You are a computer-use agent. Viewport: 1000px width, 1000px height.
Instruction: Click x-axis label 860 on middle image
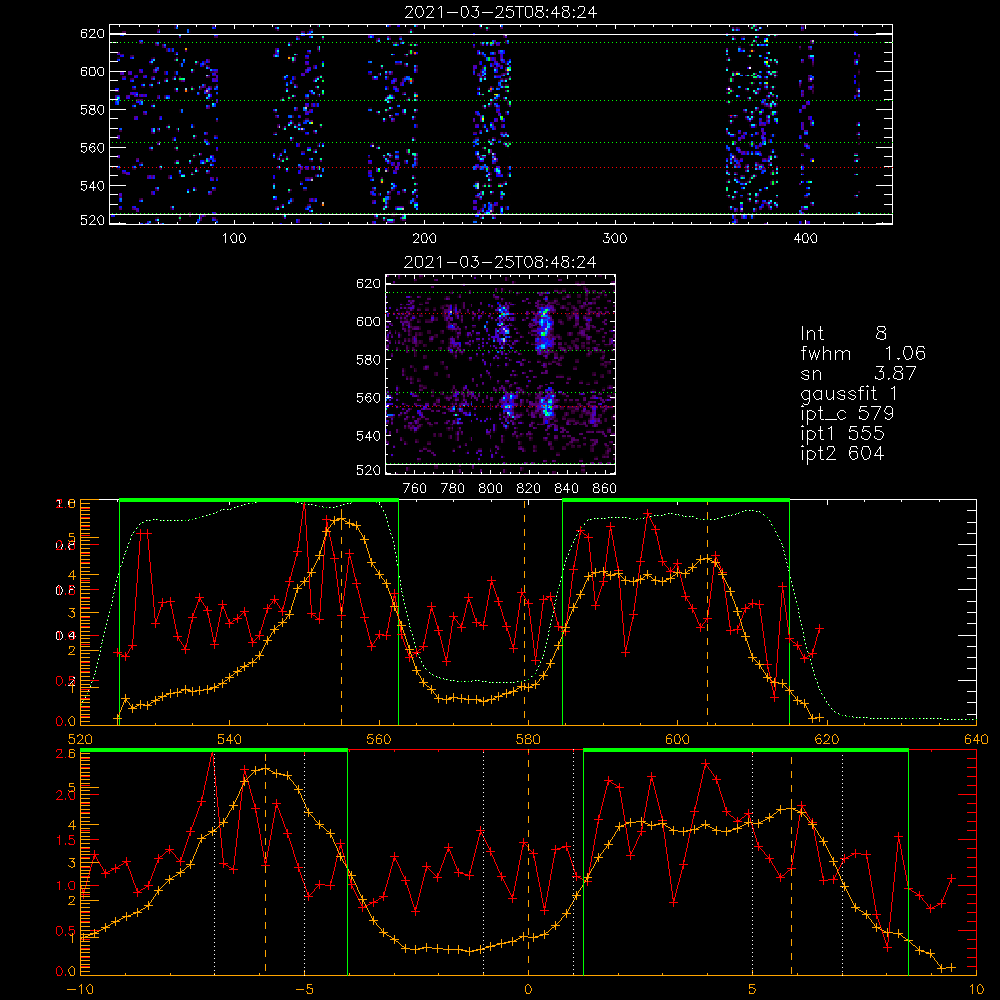click(x=605, y=489)
